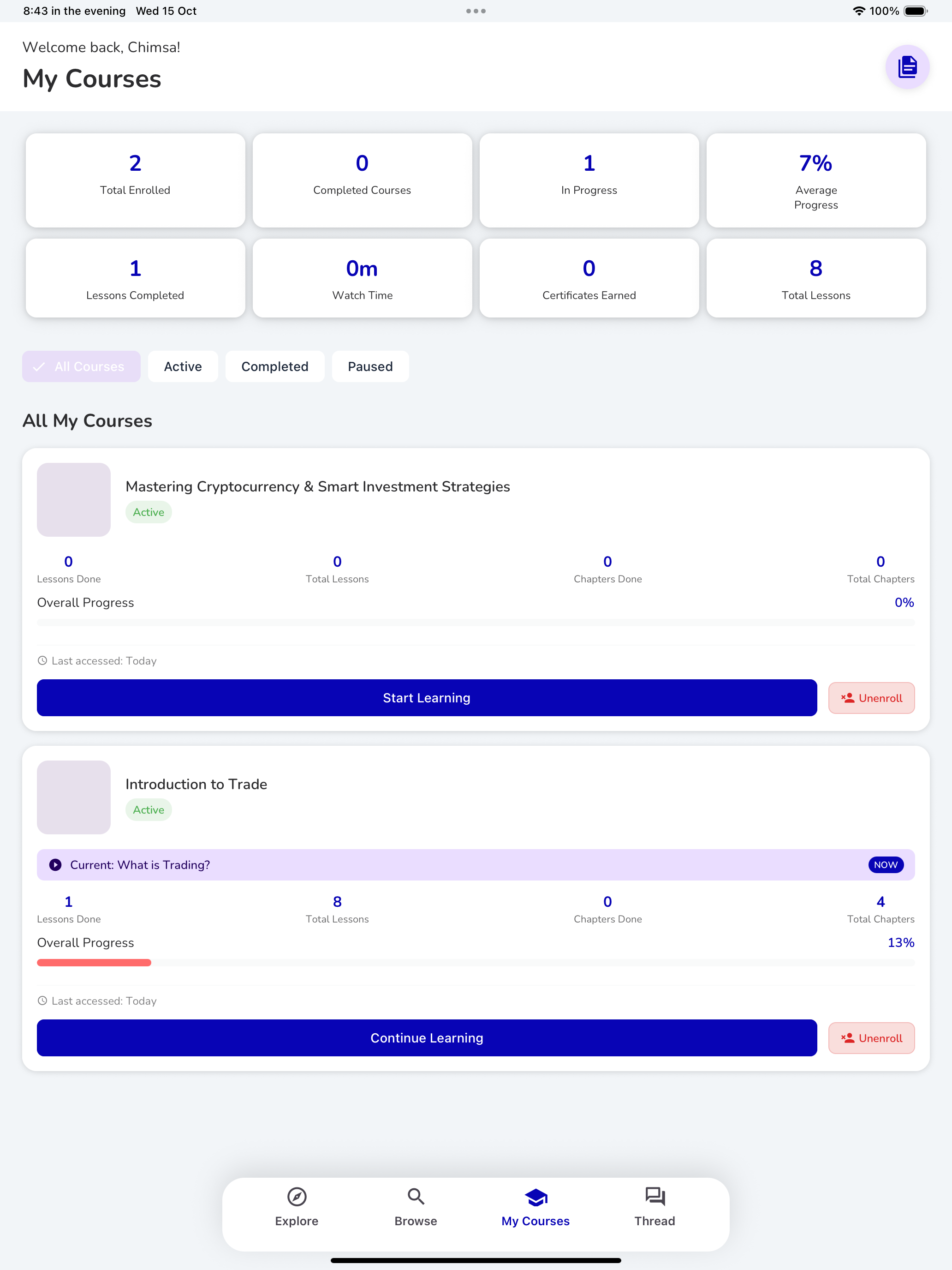Open the document icon button in header
Viewport: 952px width, 1270px height.
pos(907,67)
